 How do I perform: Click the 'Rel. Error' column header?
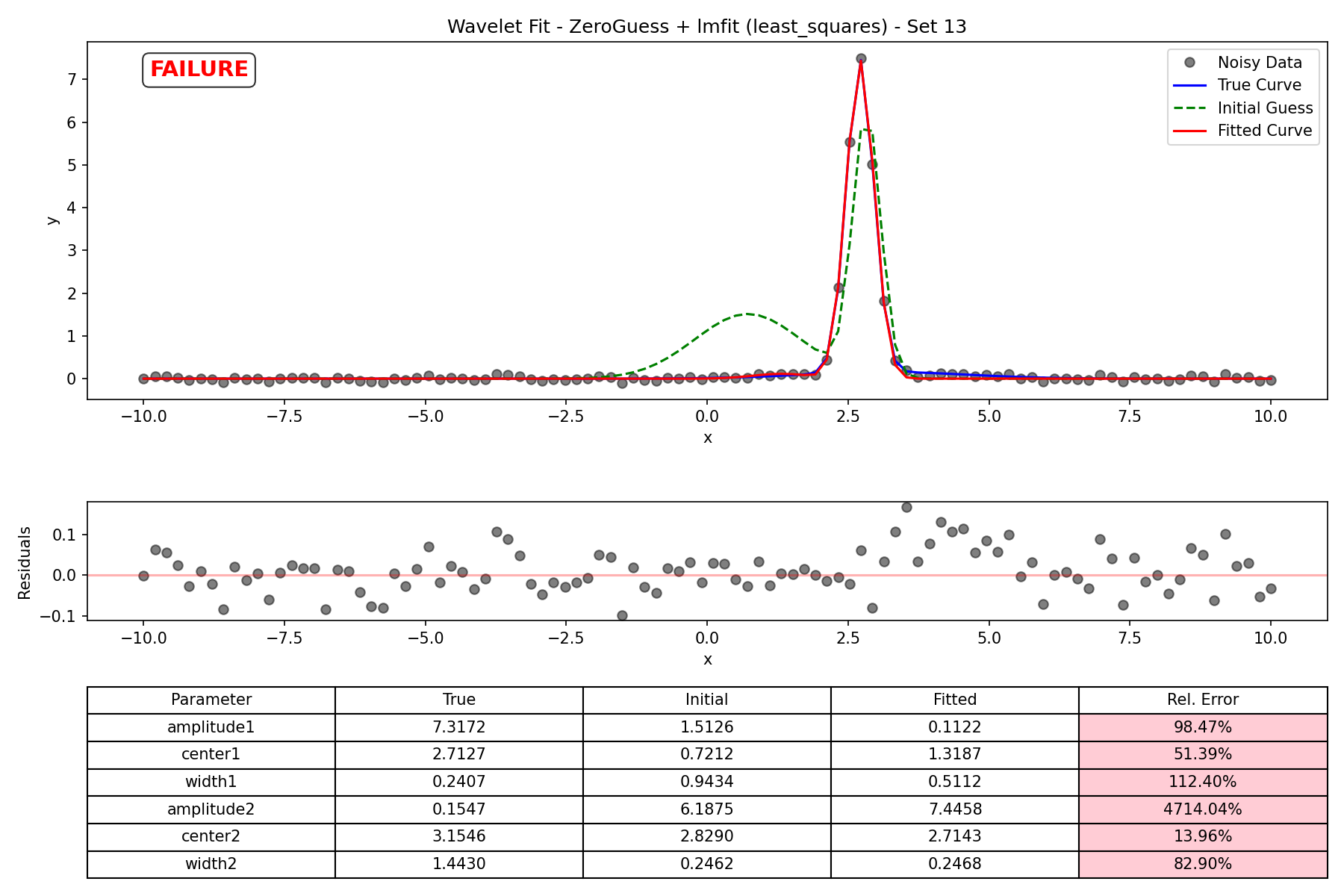[x=1203, y=700]
